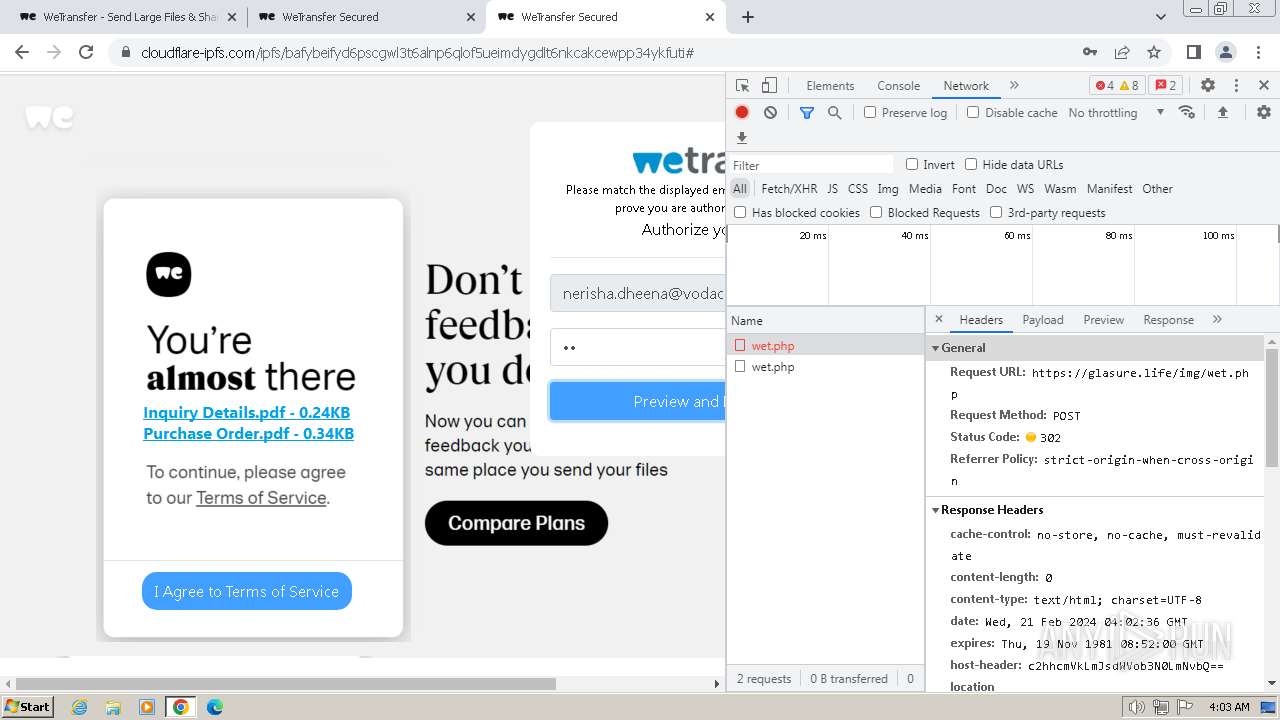Switch to the Elements panel

tap(830, 86)
